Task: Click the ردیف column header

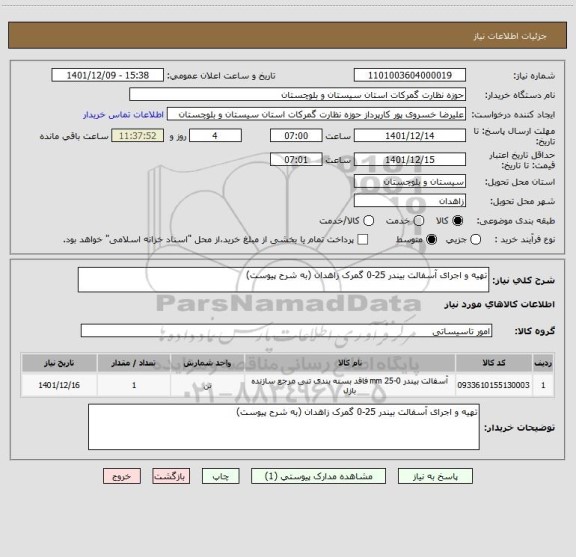Action: [x=543, y=363]
